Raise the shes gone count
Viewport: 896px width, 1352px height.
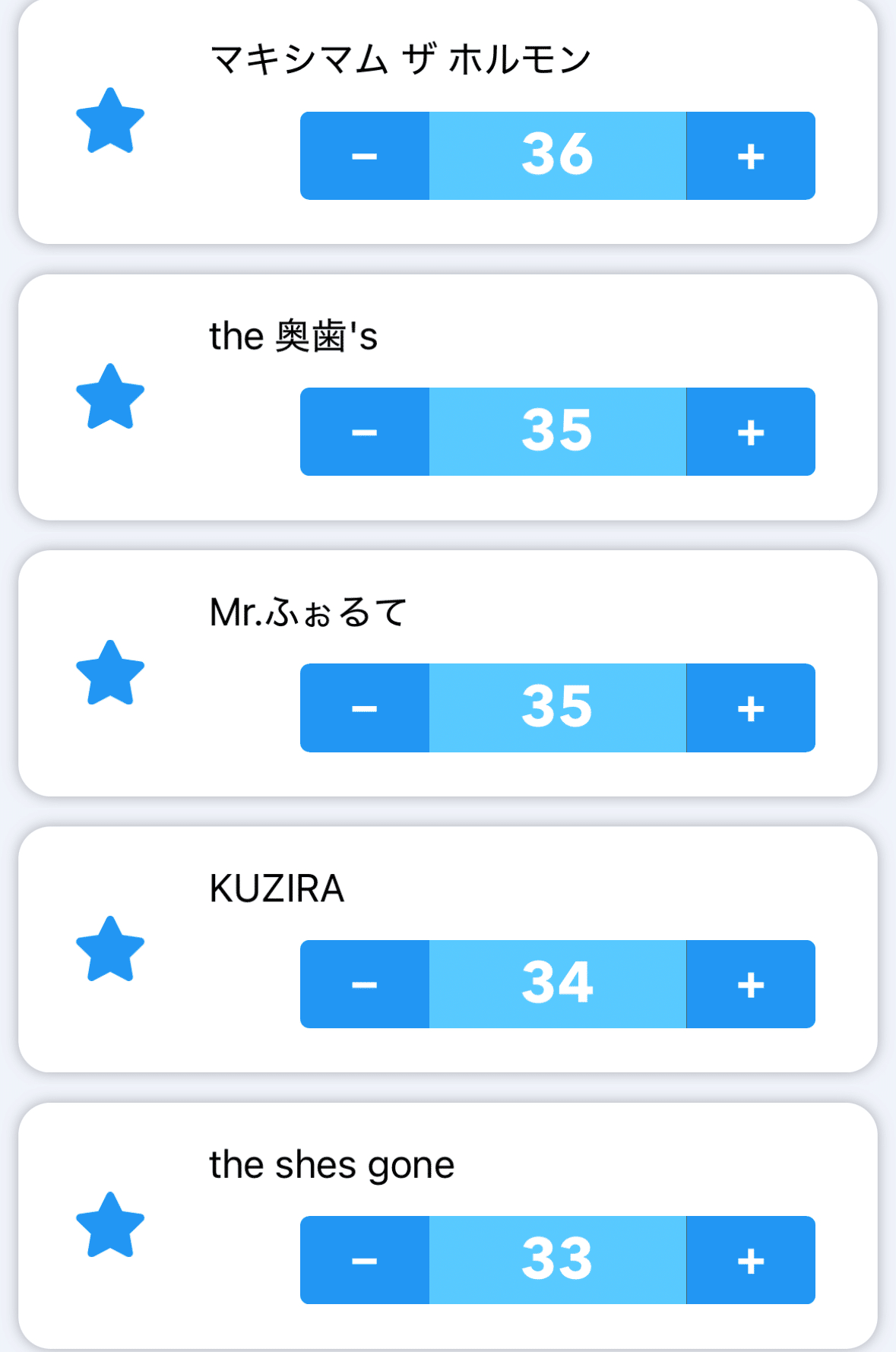[x=750, y=1260]
